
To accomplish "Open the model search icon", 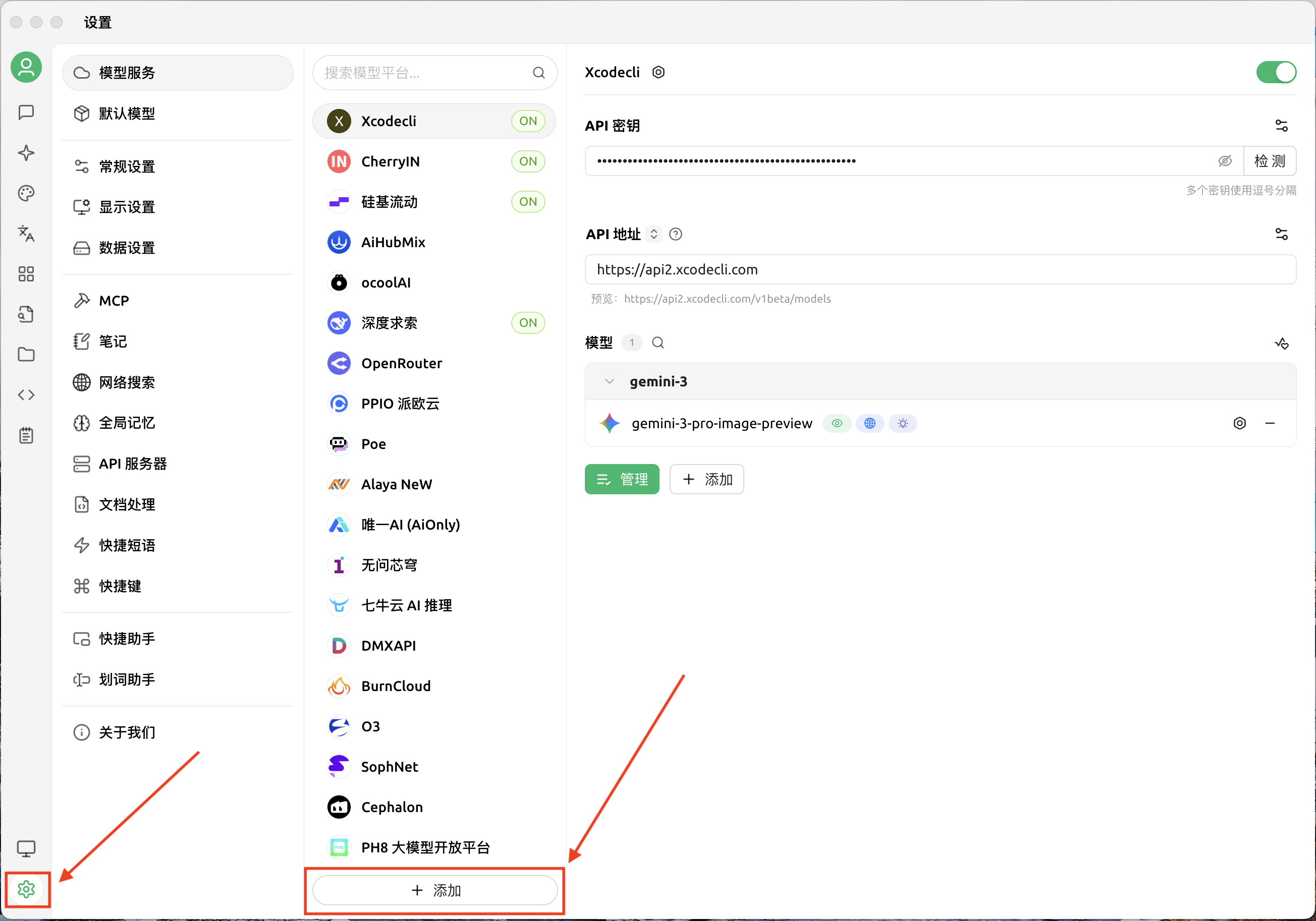I will tap(658, 342).
